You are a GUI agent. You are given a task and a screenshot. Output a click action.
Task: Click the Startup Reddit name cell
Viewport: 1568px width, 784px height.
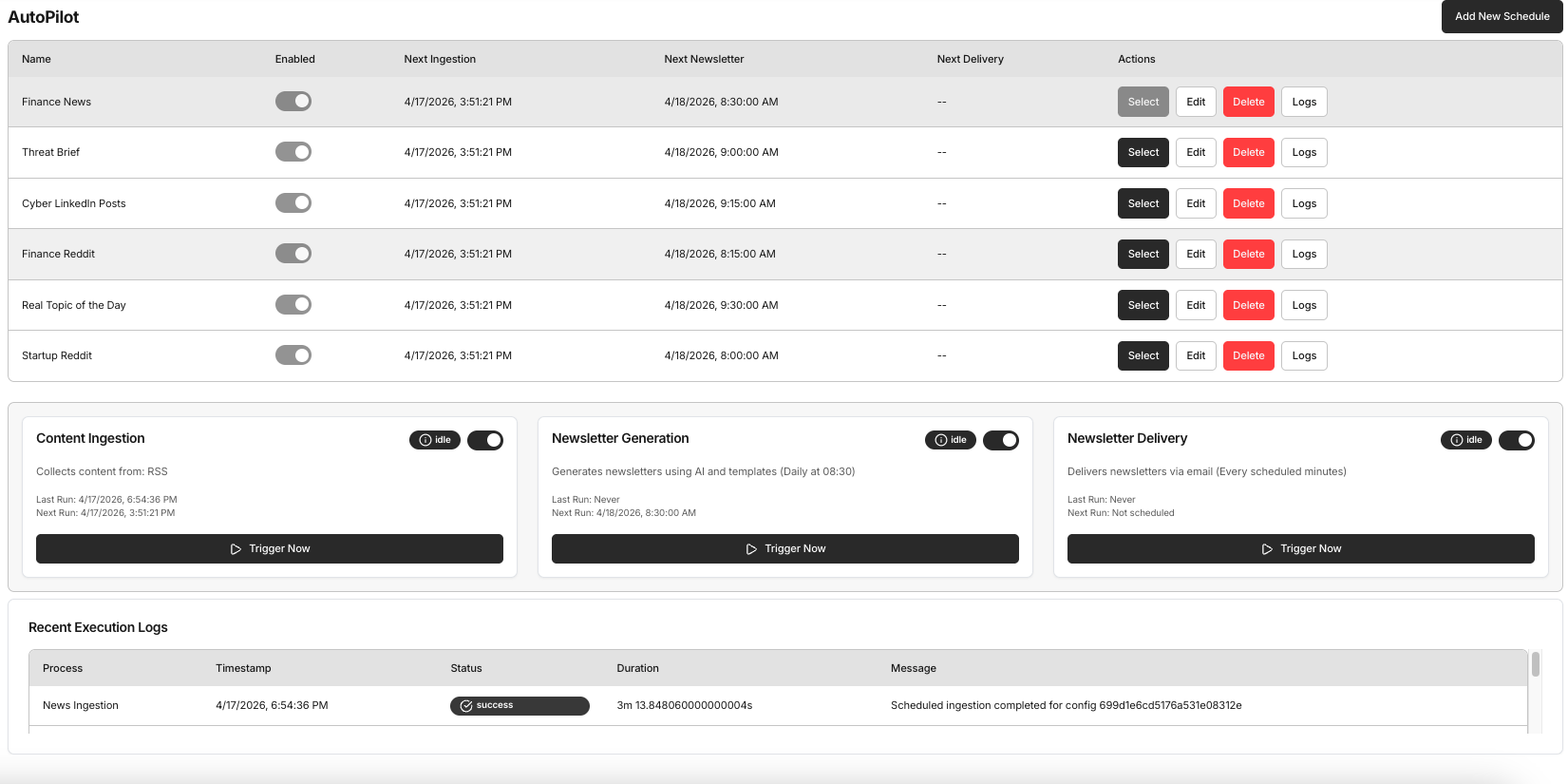[x=57, y=355]
